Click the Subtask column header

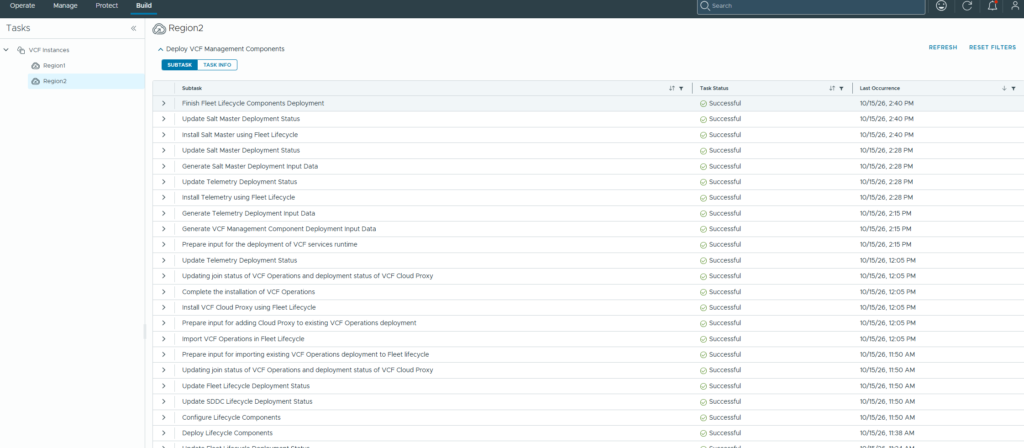pos(192,88)
